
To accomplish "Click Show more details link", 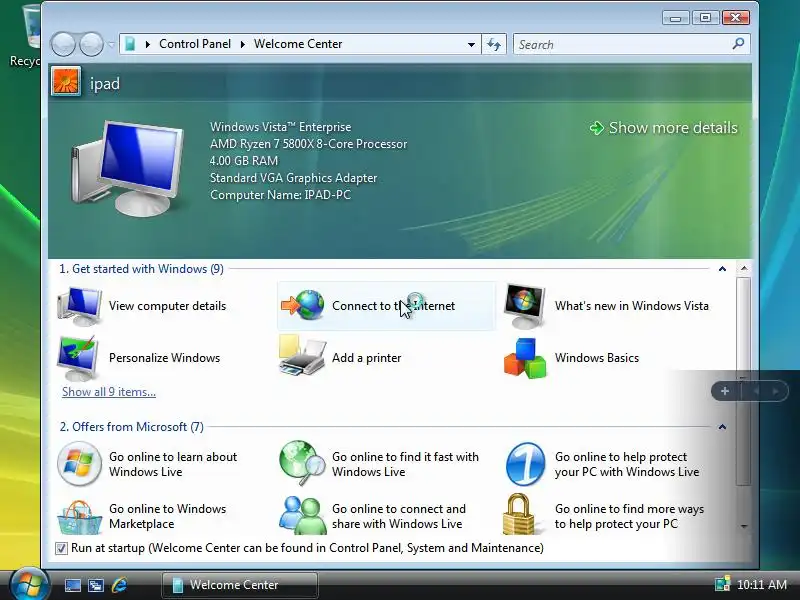I will click(664, 128).
